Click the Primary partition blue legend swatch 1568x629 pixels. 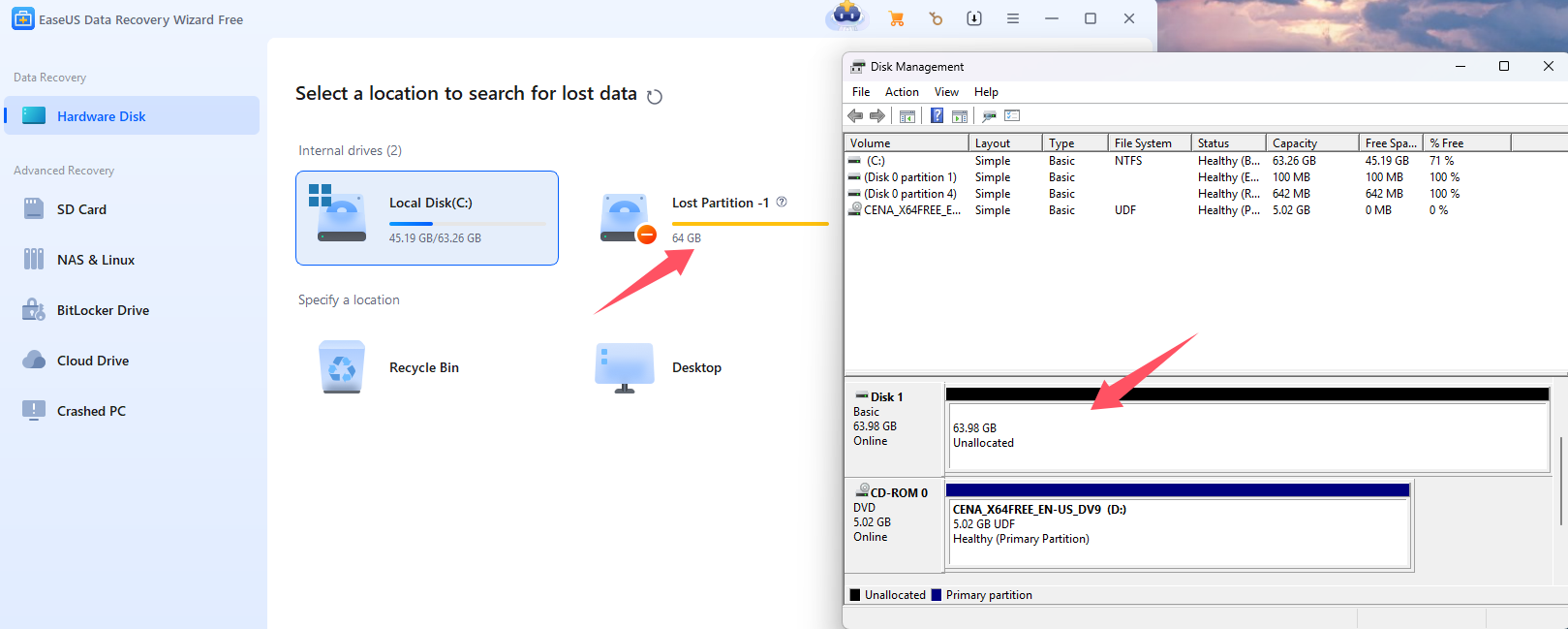937,595
